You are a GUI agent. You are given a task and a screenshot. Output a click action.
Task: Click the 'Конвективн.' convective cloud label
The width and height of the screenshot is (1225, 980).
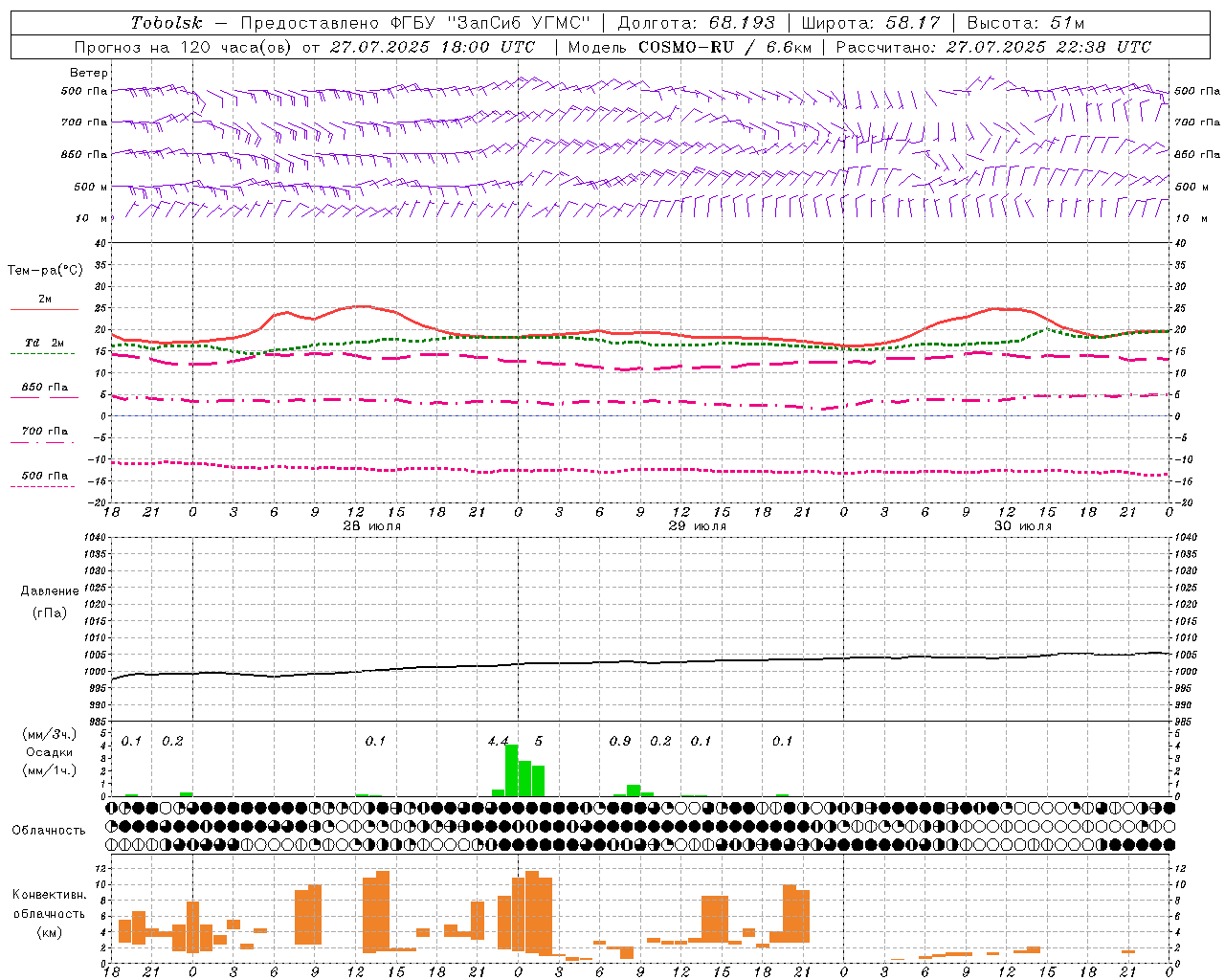[x=49, y=894]
